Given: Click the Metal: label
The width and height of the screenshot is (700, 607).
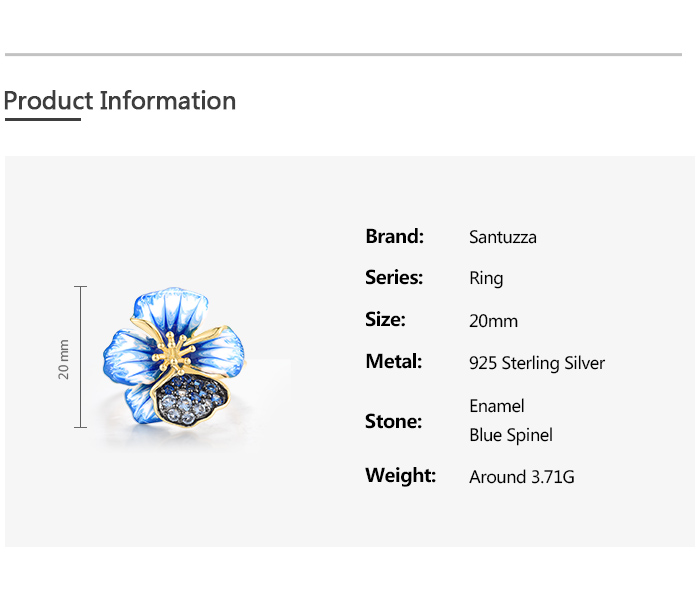Looking at the screenshot, I should coord(393,361).
